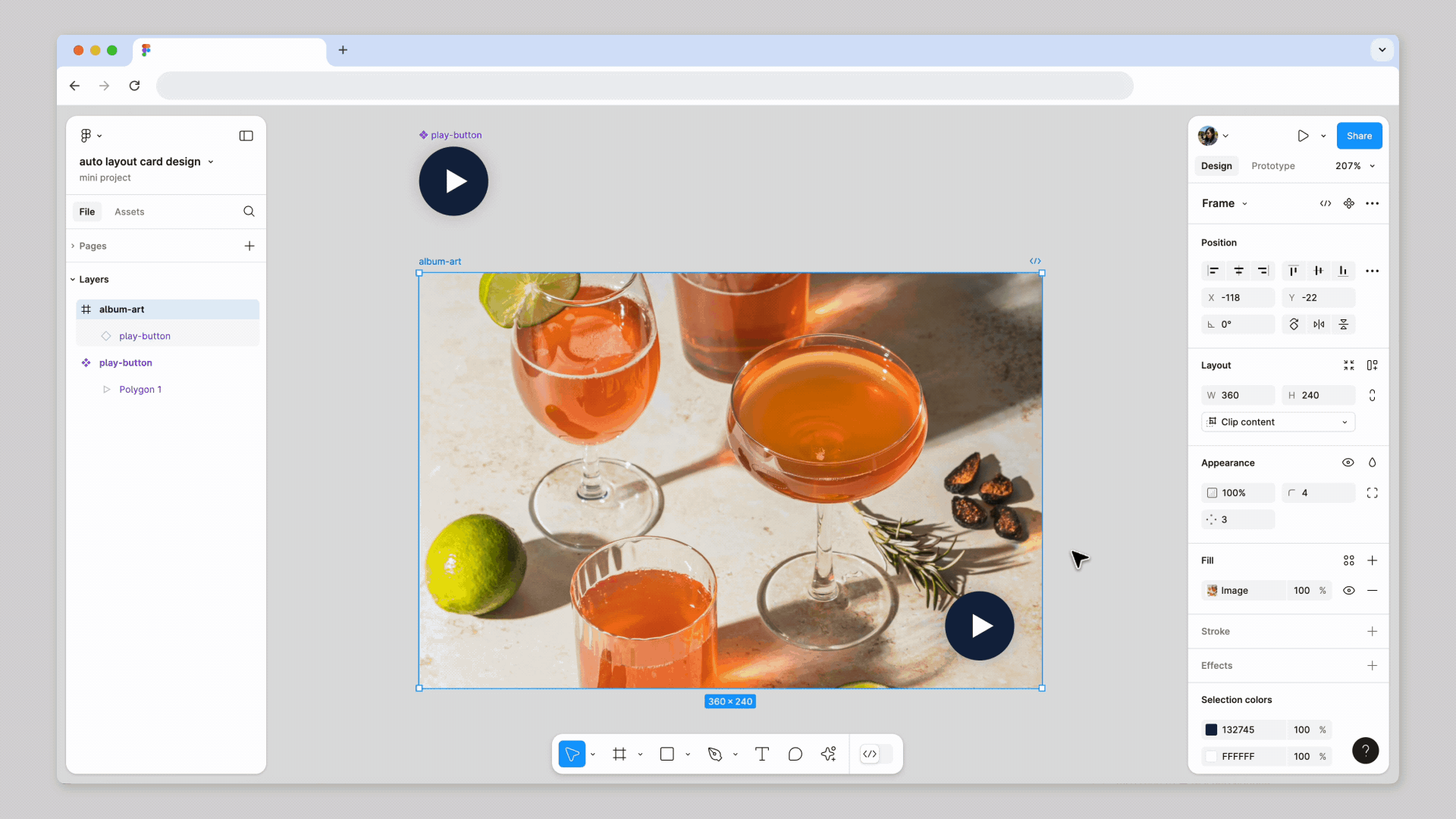Switch to the Prototype tab

coord(1272,166)
